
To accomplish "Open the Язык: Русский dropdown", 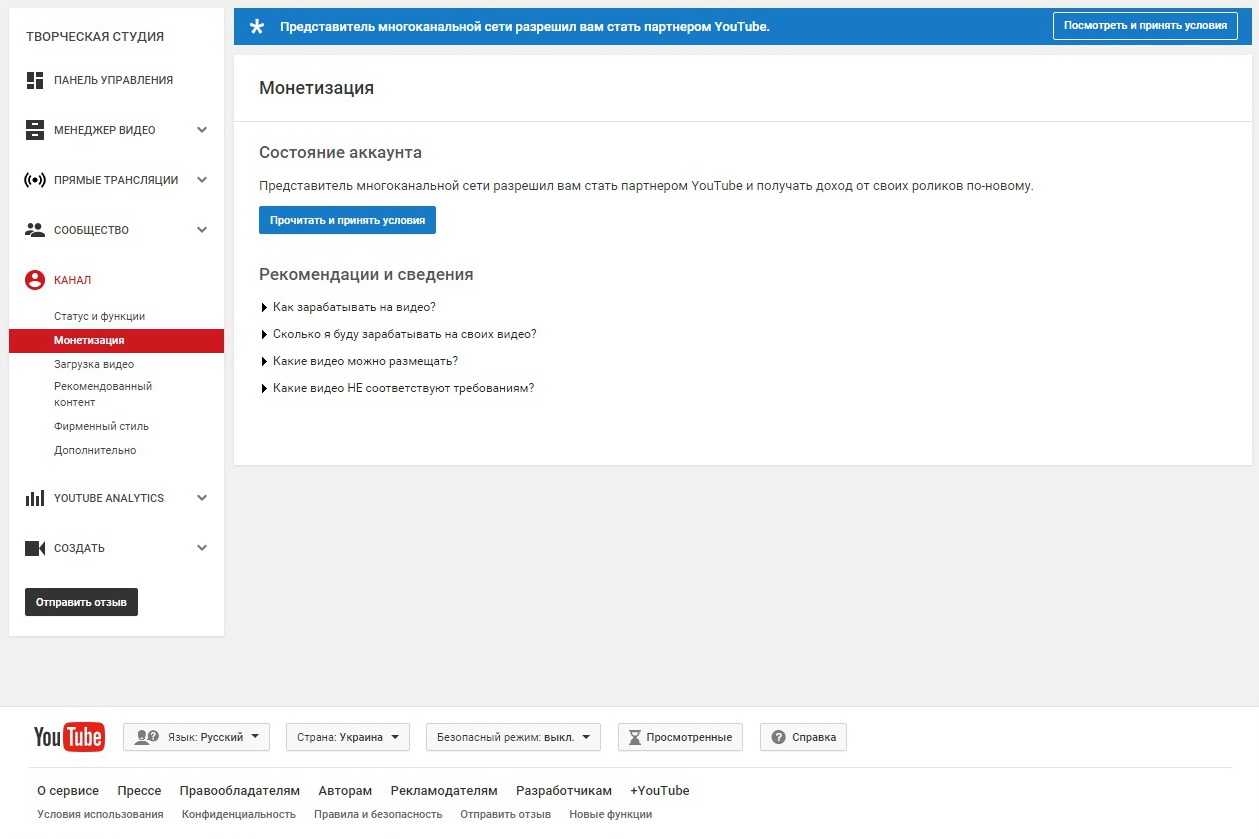I will coord(197,737).
